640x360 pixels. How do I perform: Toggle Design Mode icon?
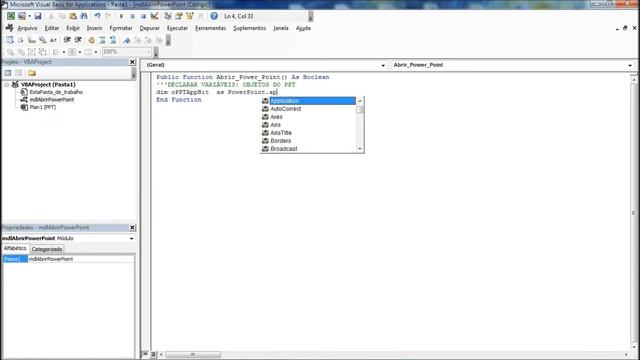point(154,16)
